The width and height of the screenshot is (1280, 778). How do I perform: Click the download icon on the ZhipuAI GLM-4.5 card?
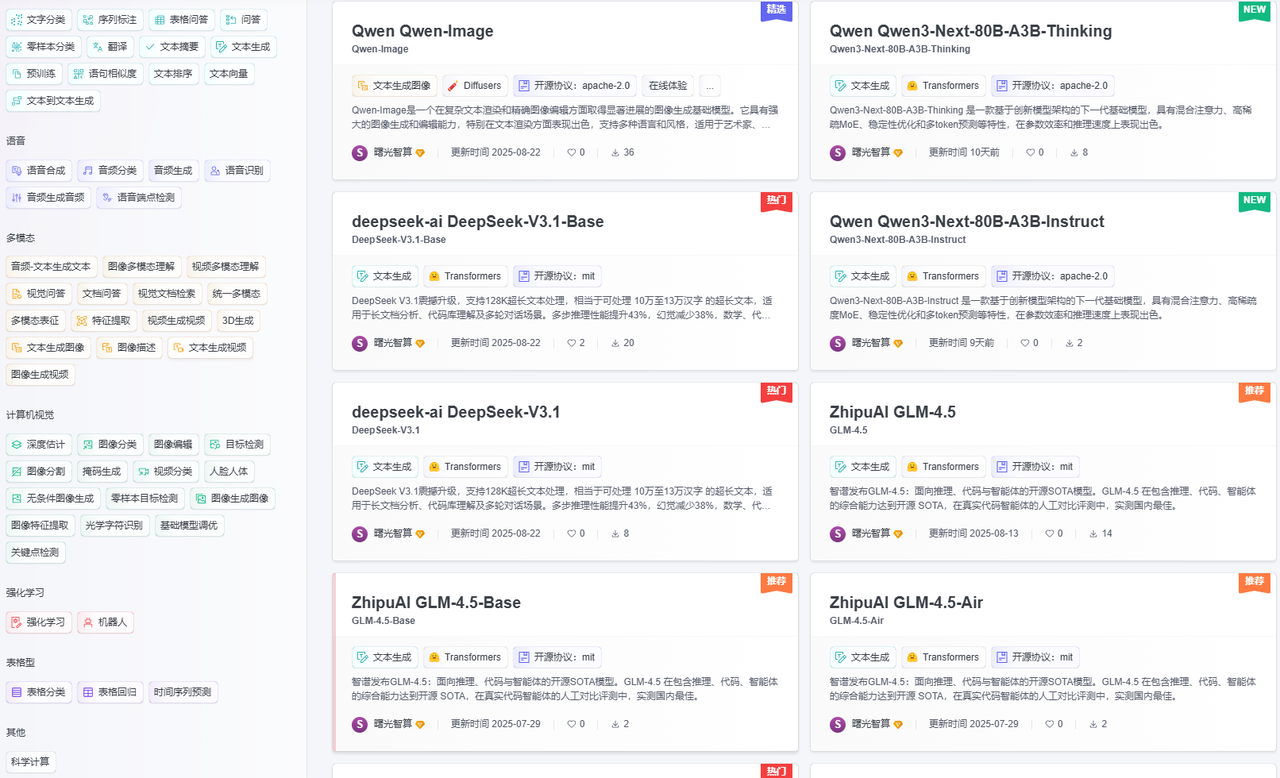point(1093,534)
